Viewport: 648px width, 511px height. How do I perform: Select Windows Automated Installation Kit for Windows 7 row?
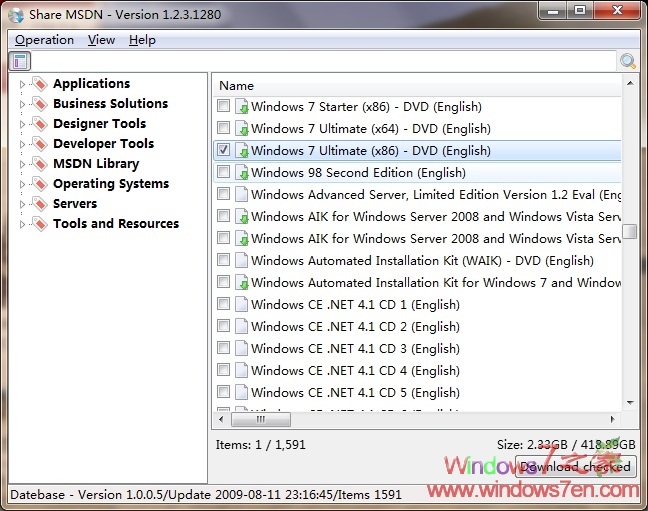click(417, 282)
